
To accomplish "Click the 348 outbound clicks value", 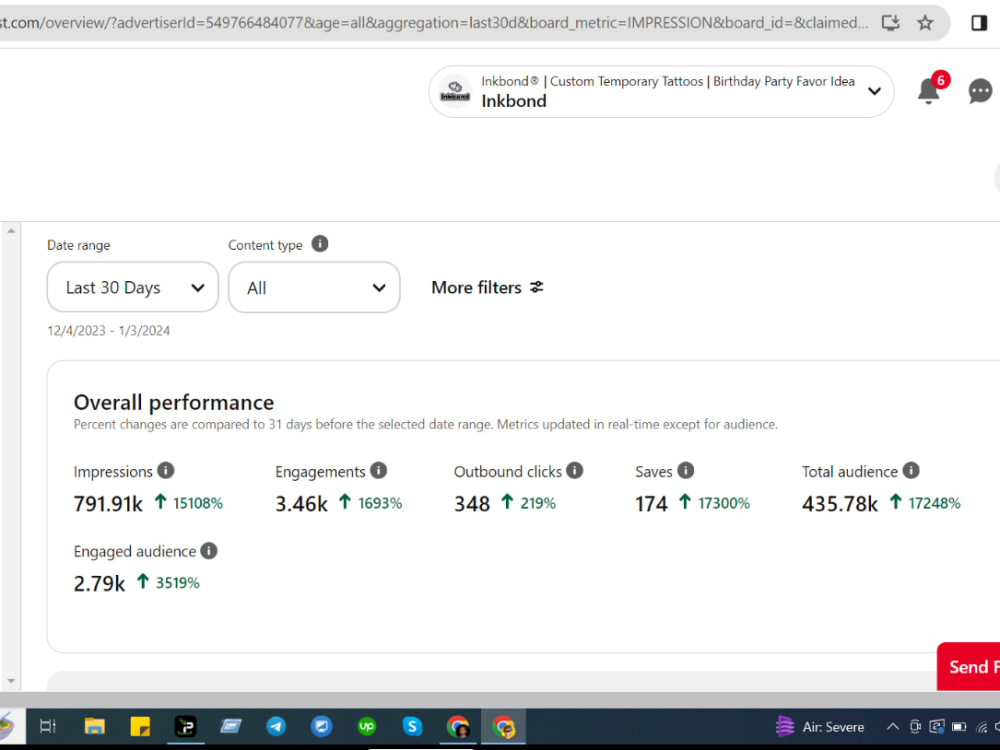I will click(472, 504).
